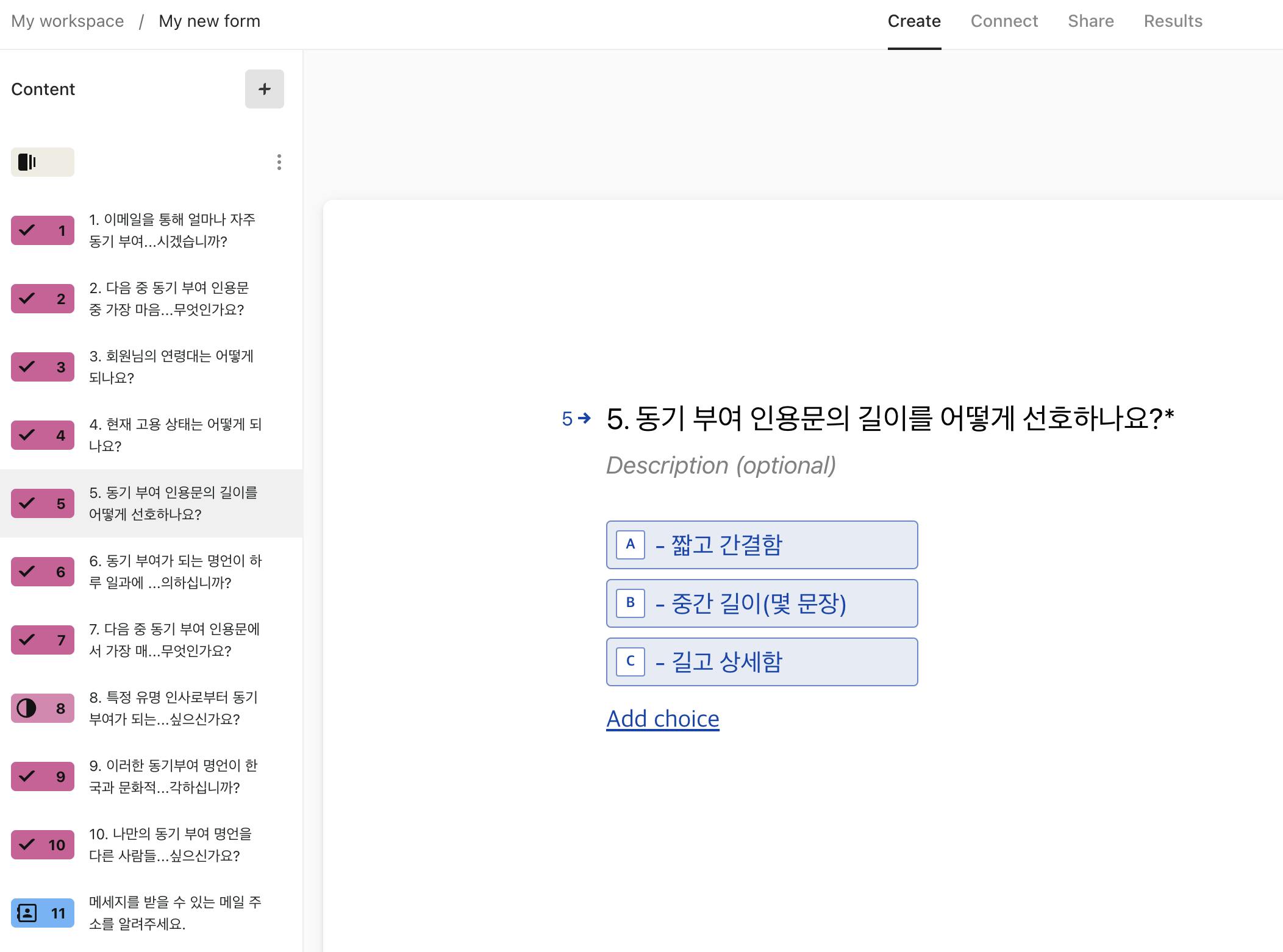Image resolution: width=1283 pixels, height=952 pixels.
Task: Switch to the Connect tab
Action: [x=1003, y=21]
